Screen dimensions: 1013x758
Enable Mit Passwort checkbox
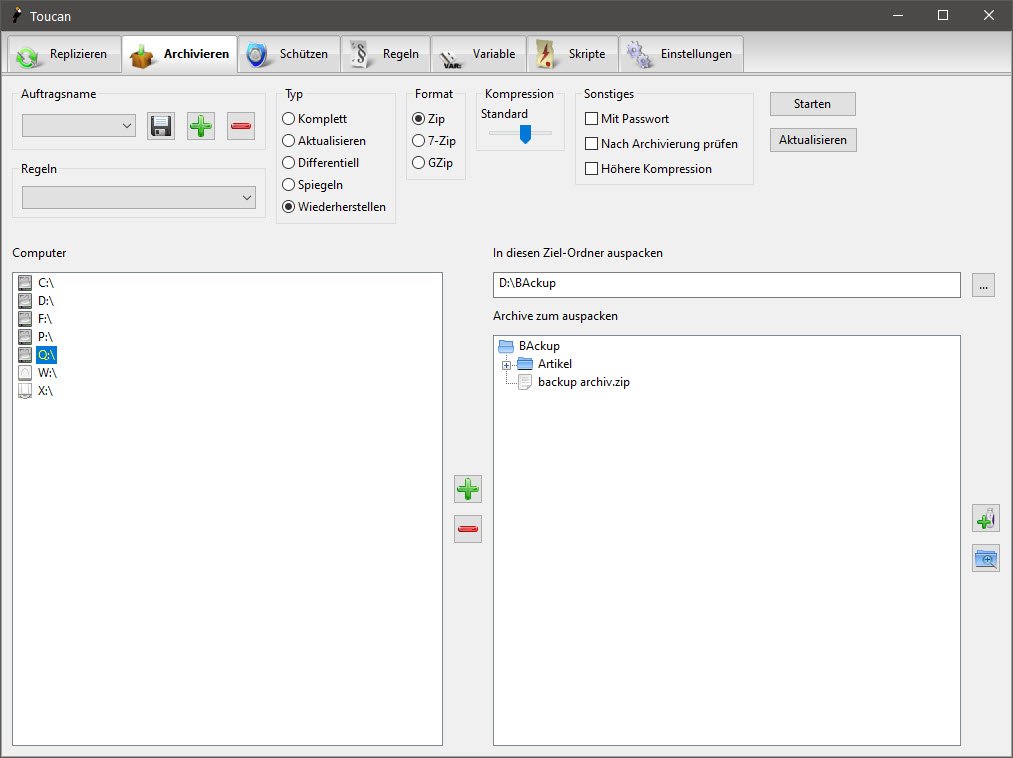click(x=591, y=119)
